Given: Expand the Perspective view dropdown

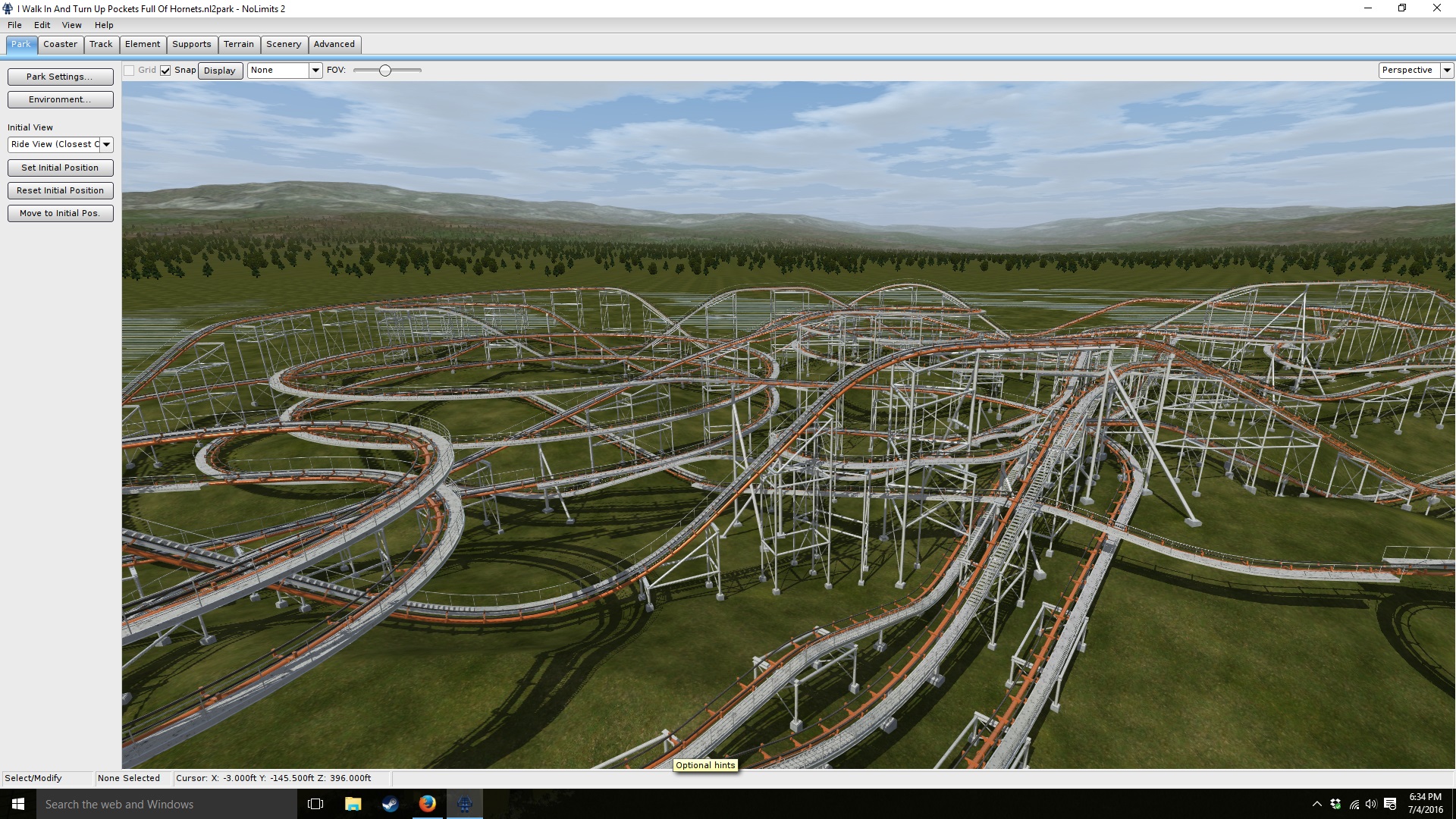Looking at the screenshot, I should click(1447, 71).
